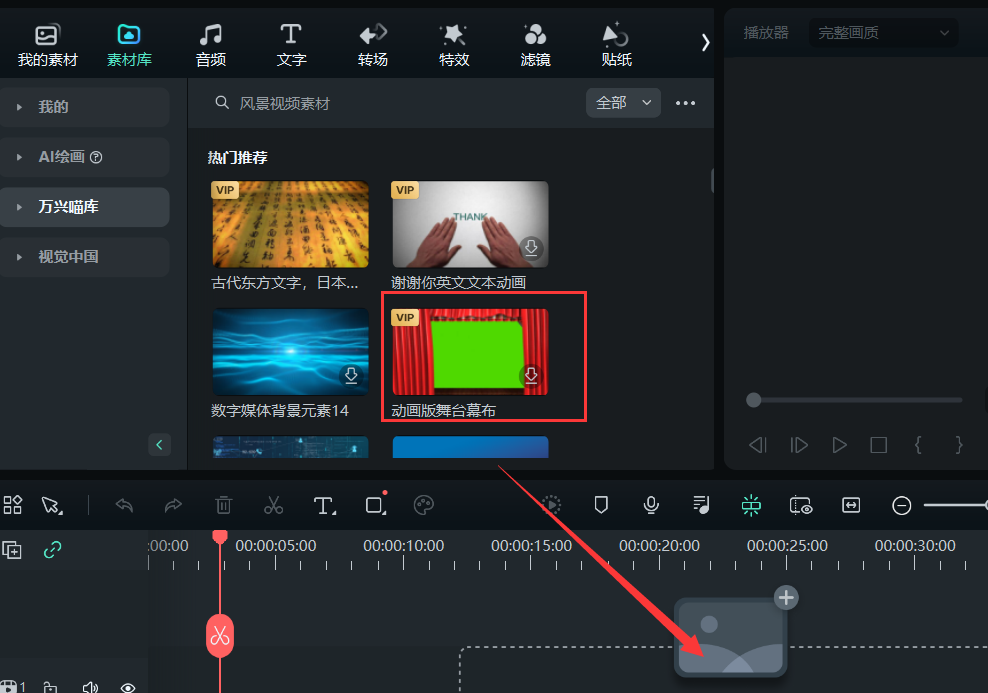988x693 pixels.
Task: Lock the track using the padlock icon
Action: (52, 686)
